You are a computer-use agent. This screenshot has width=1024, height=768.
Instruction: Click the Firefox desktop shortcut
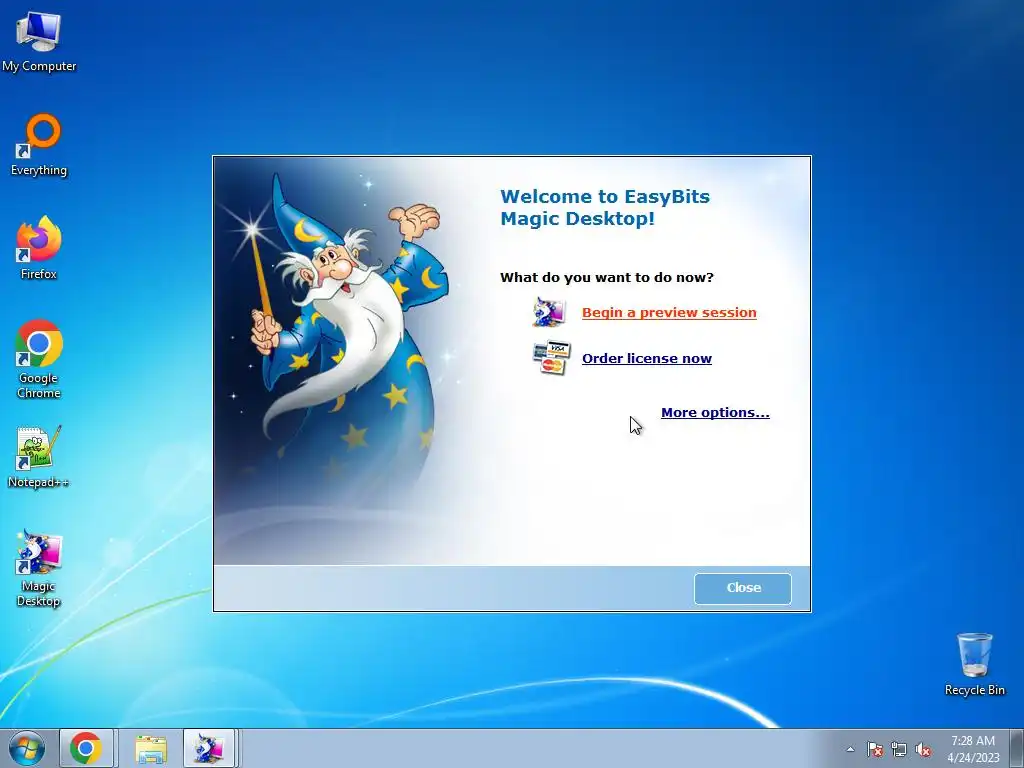(x=39, y=248)
